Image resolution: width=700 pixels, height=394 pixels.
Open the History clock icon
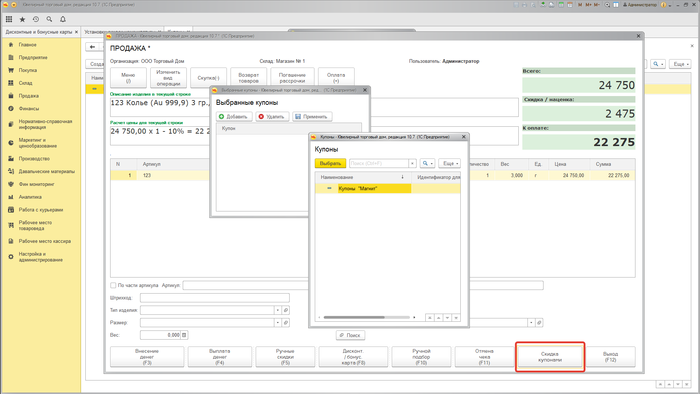36,19
